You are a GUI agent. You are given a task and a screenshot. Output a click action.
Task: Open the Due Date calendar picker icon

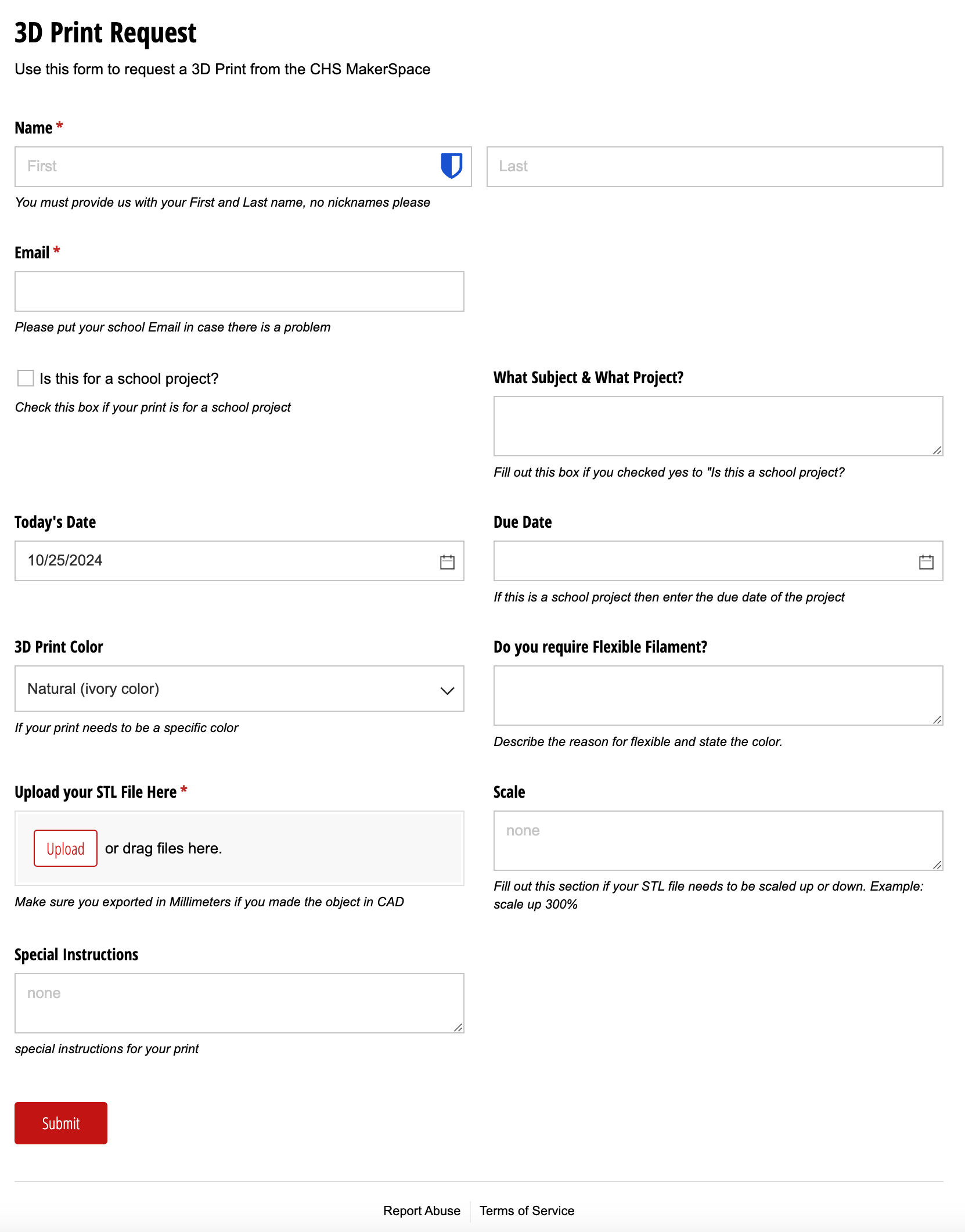926,561
